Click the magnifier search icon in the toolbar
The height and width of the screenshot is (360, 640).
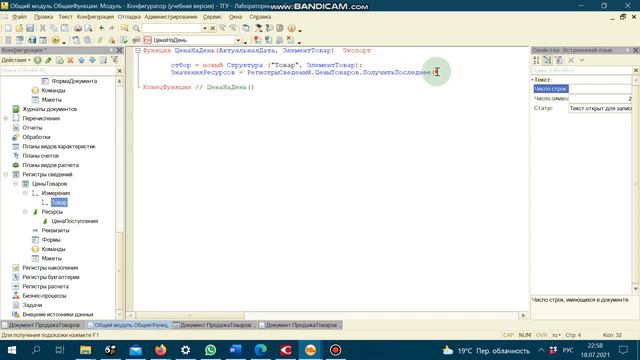click(x=136, y=28)
